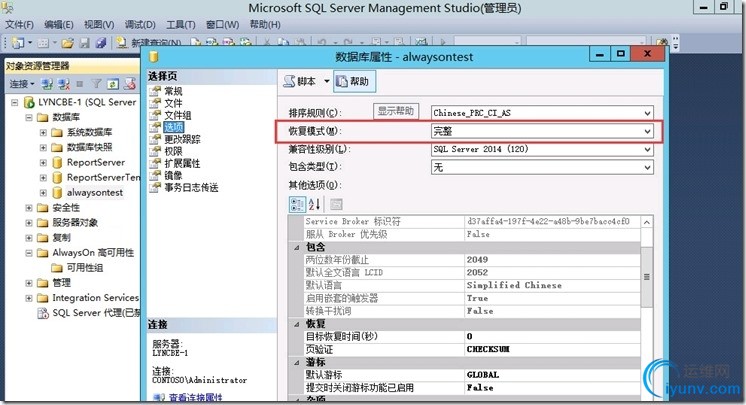Click the Disconnect icon in Object Explorer
746x405 pixels.
tap(63, 84)
